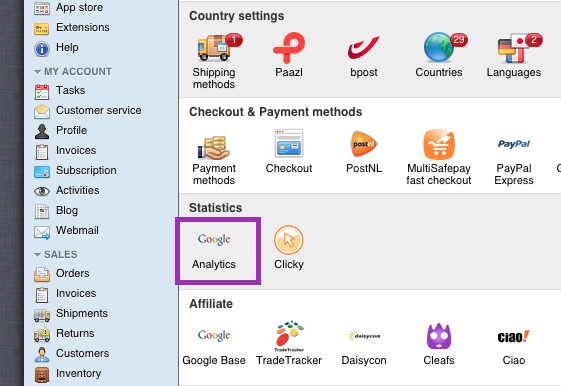
Task: Select the bpost icon
Action: tap(364, 55)
